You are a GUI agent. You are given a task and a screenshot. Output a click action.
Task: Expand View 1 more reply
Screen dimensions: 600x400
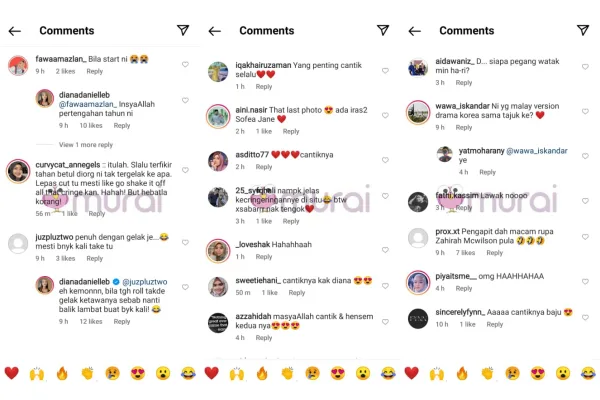click(86, 145)
